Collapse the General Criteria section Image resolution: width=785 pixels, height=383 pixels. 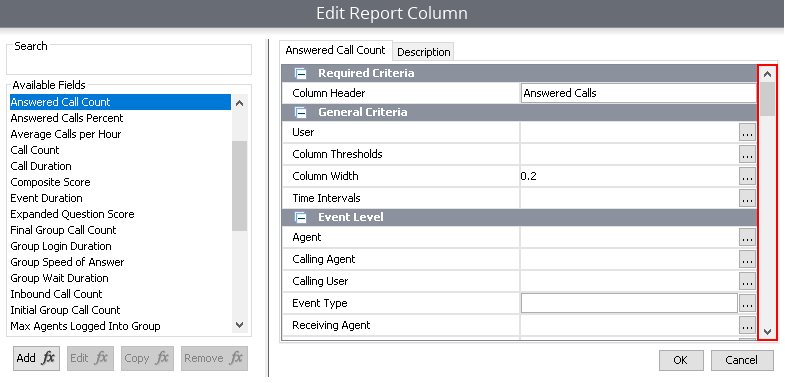click(x=301, y=113)
